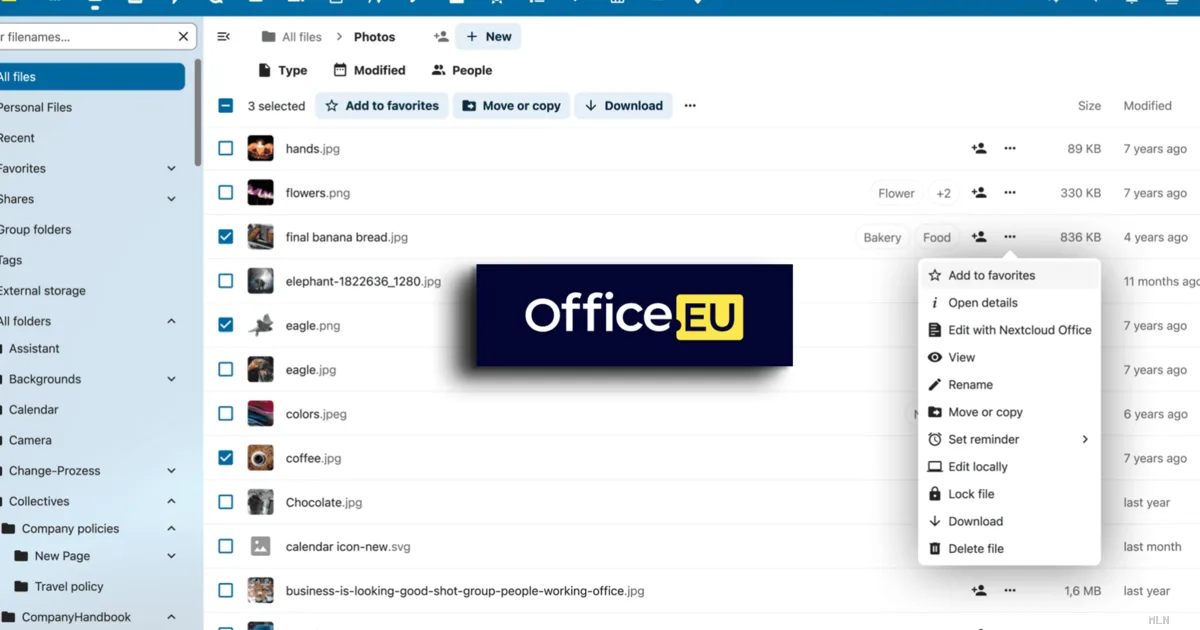Open the elephant-1822636_1280.jpg thumbnail
1200x630 pixels.
pyautogui.click(x=261, y=281)
